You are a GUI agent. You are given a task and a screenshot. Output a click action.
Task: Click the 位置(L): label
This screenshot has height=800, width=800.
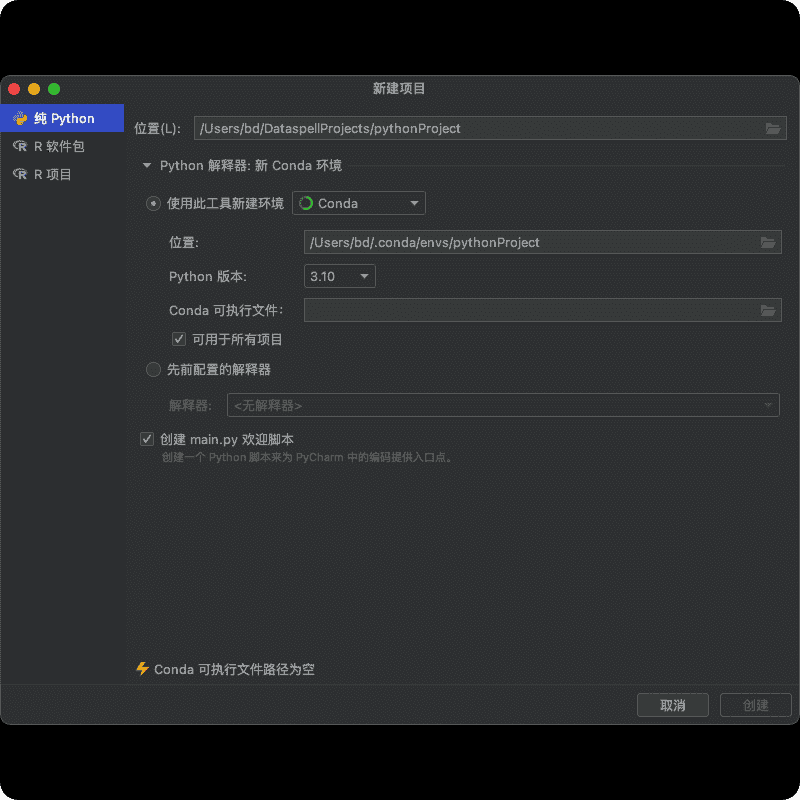click(157, 129)
